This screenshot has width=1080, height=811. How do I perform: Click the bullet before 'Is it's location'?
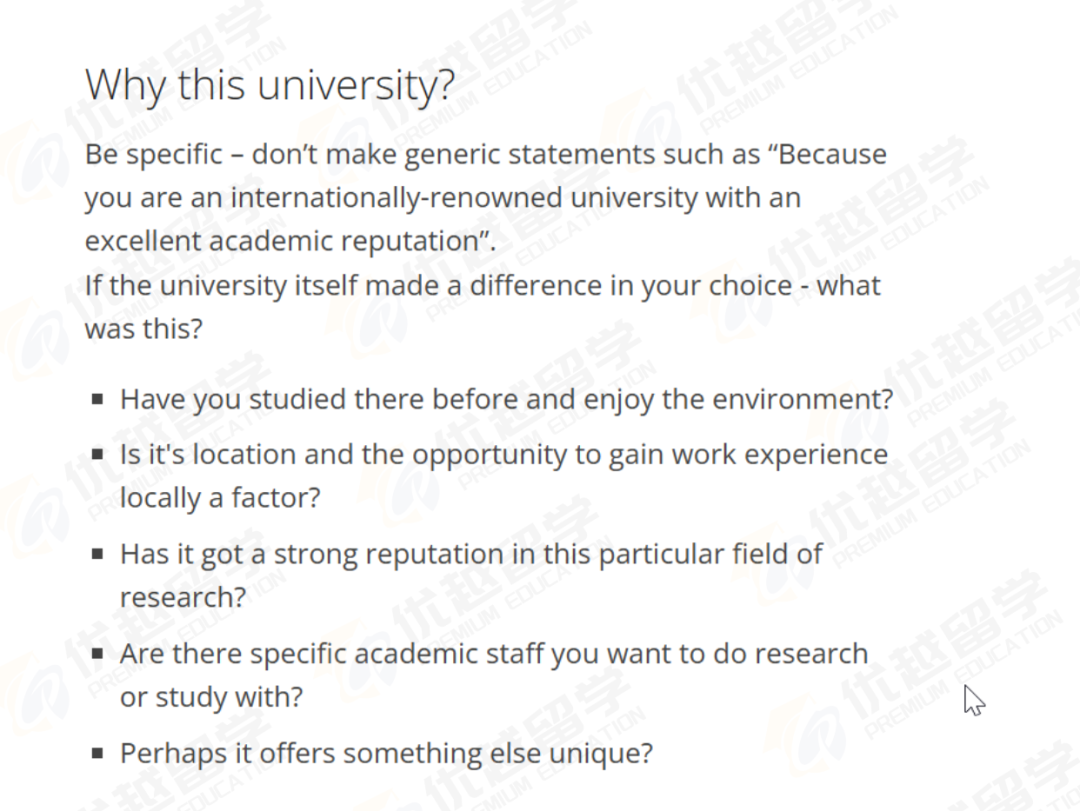click(x=98, y=454)
